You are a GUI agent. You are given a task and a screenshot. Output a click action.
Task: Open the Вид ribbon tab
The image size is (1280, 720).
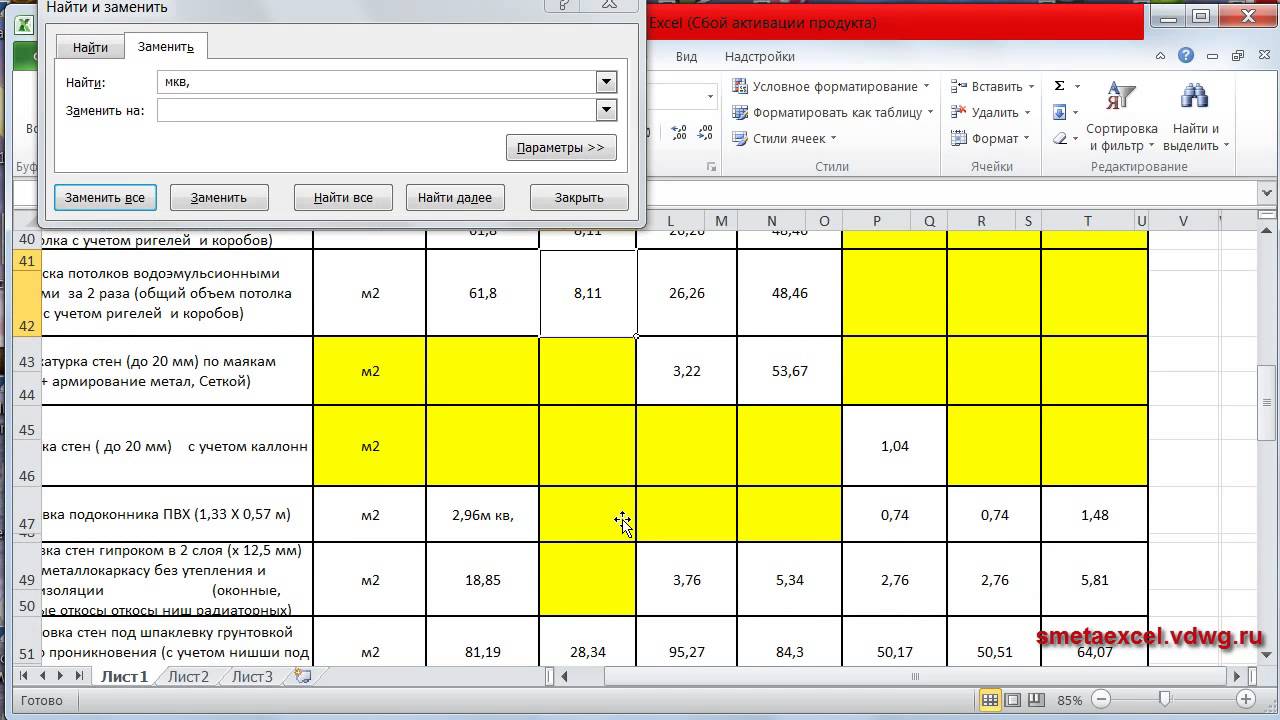coord(686,56)
